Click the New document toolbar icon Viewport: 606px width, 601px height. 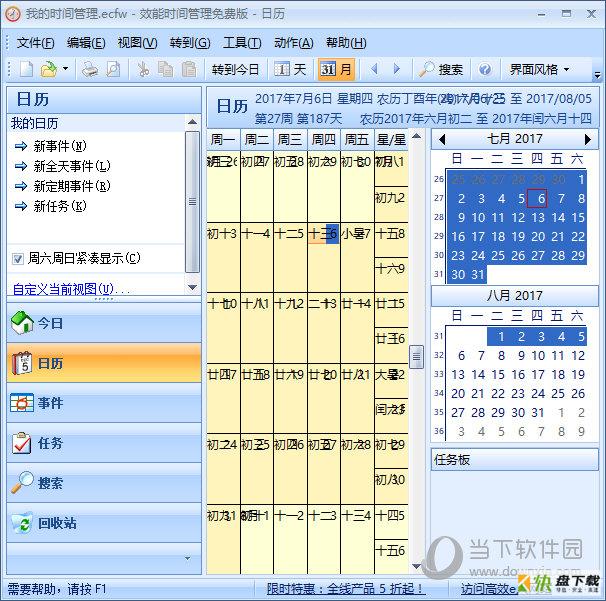(x=26, y=70)
